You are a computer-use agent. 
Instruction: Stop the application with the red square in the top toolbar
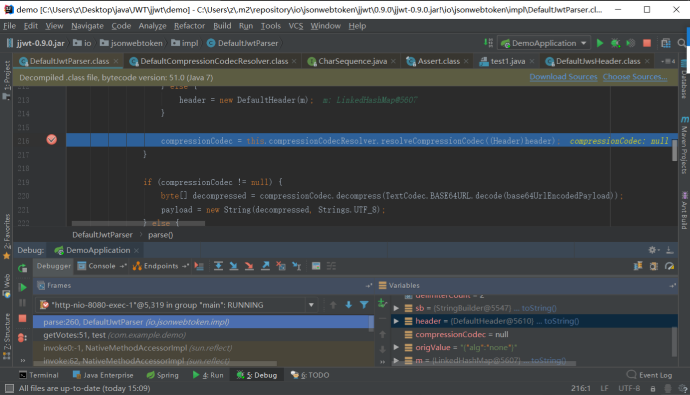(647, 43)
